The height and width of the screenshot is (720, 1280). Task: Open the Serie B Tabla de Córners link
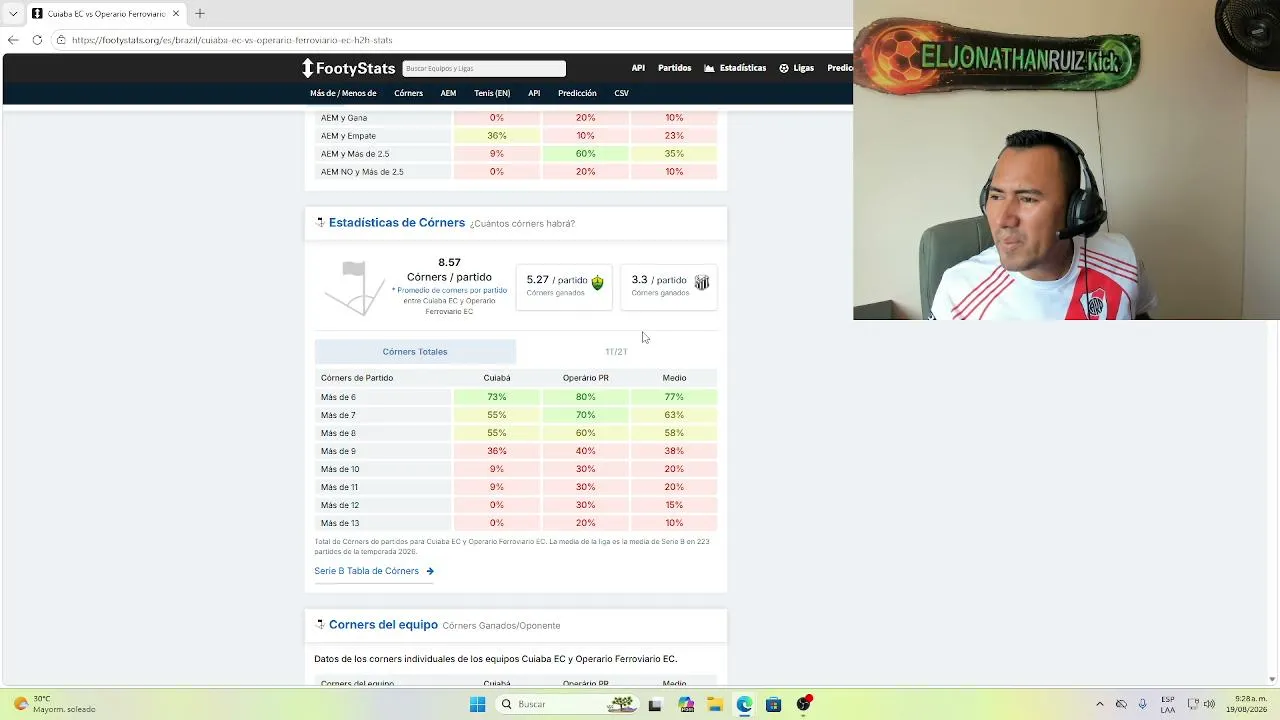click(366, 571)
